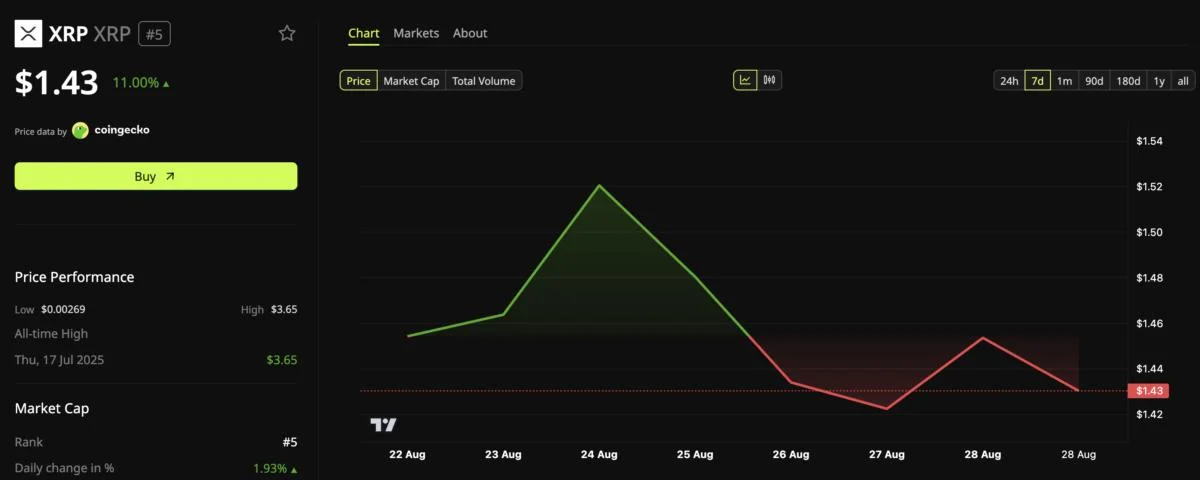Click the #5 rank badge next to XRP
This screenshot has height=480, width=1200.
[154, 34]
